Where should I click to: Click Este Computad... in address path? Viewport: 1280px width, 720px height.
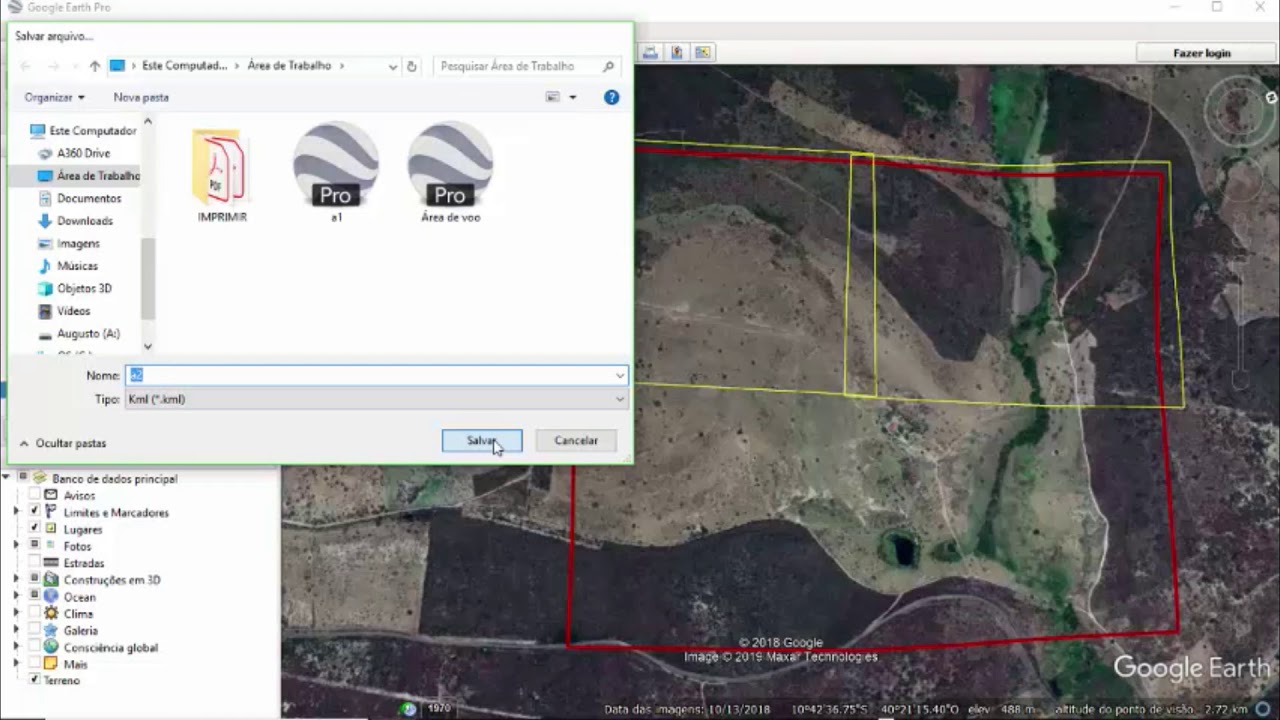coord(184,66)
